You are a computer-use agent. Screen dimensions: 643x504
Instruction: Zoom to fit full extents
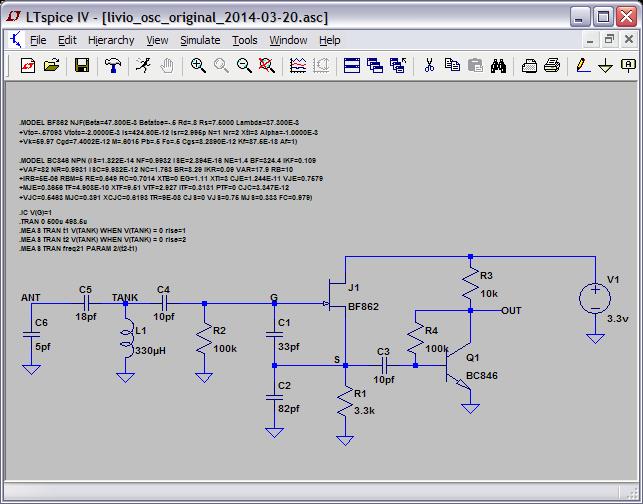pos(267,65)
